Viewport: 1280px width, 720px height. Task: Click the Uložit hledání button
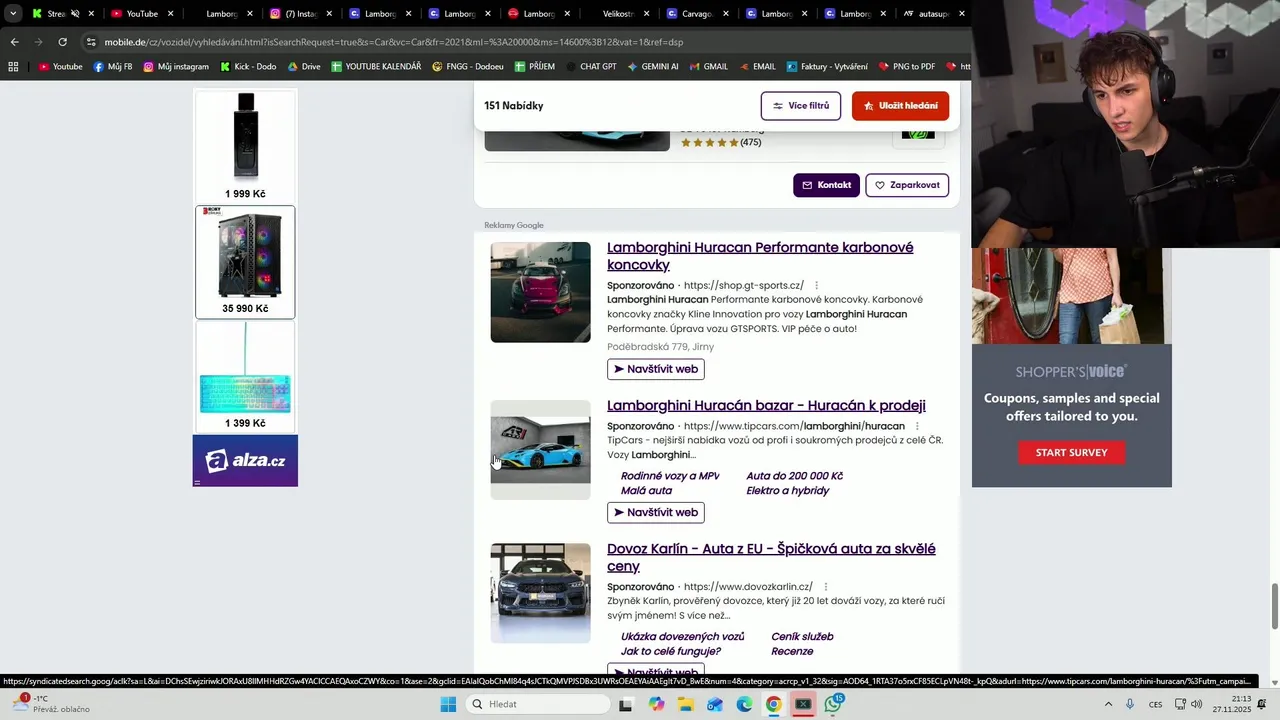(900, 106)
